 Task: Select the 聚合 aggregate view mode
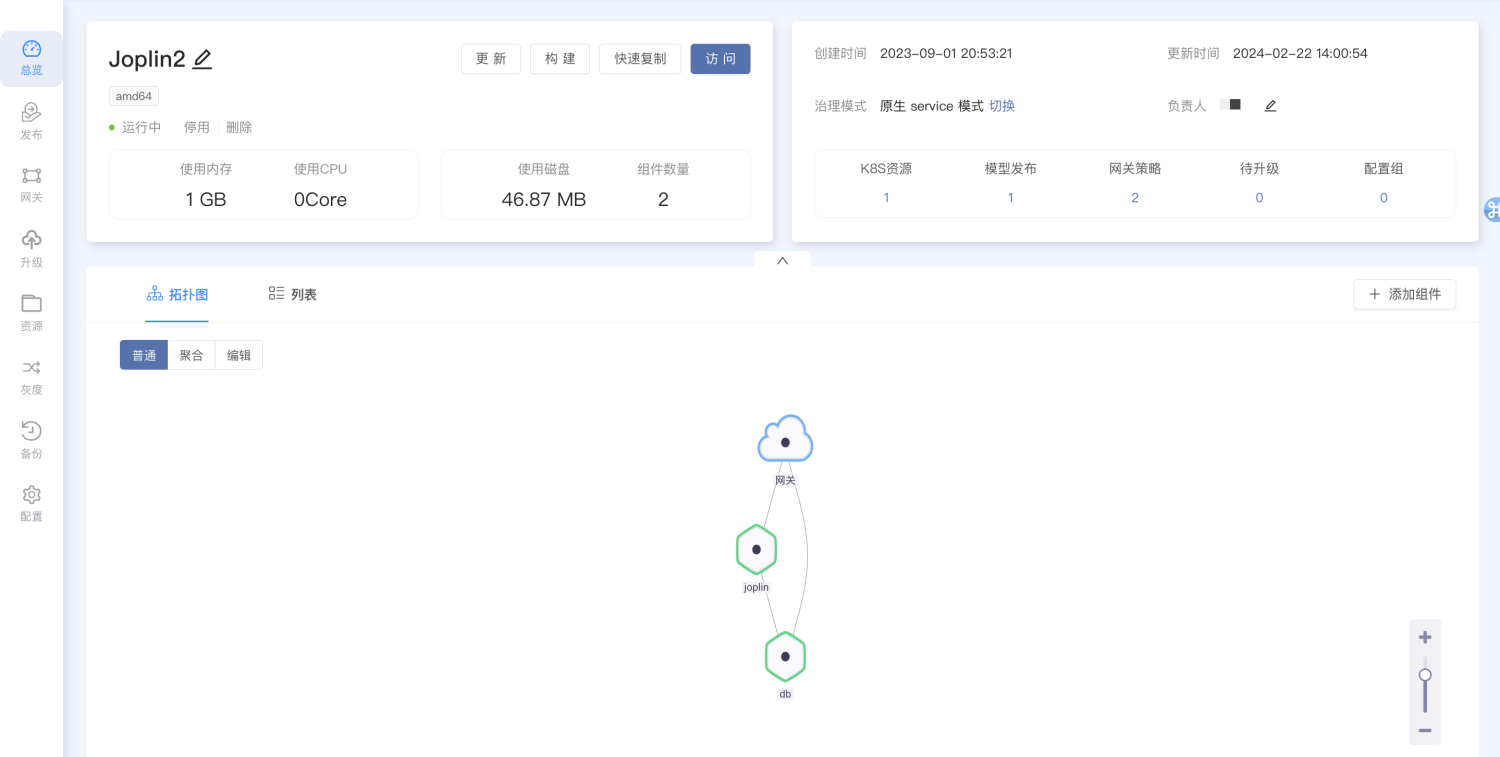pyautogui.click(x=191, y=355)
